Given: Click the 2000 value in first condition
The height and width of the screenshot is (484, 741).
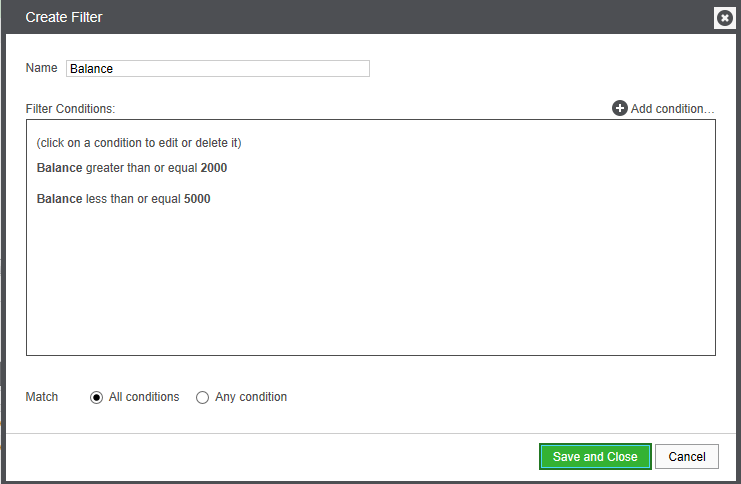Looking at the screenshot, I should 214,168.
